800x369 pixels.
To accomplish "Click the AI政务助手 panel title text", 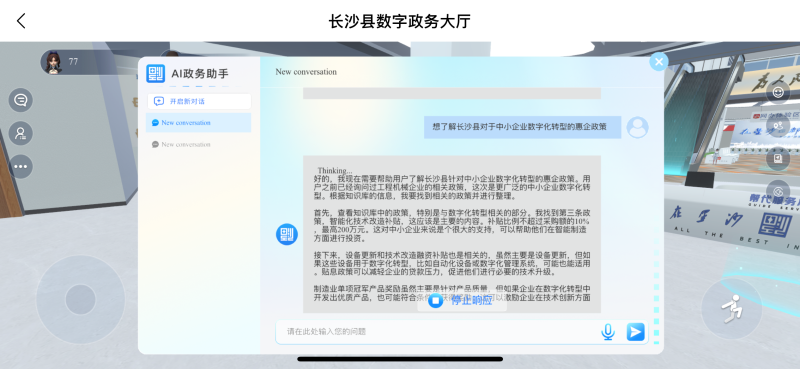I will point(200,73).
